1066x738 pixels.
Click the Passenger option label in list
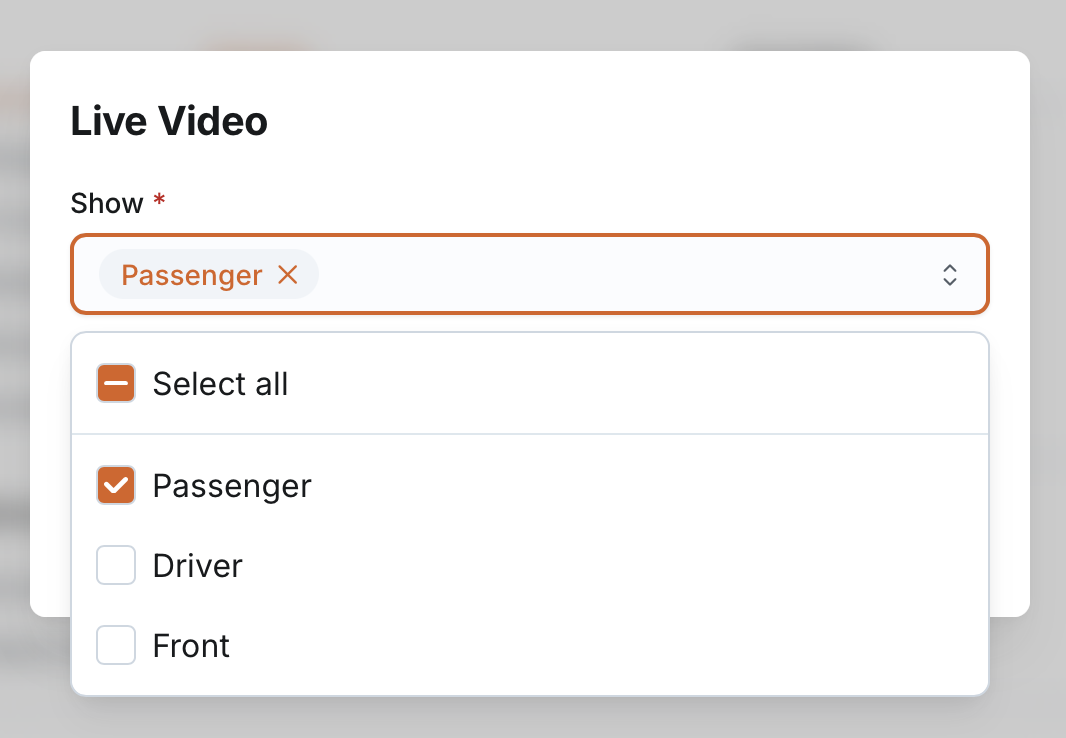click(232, 486)
